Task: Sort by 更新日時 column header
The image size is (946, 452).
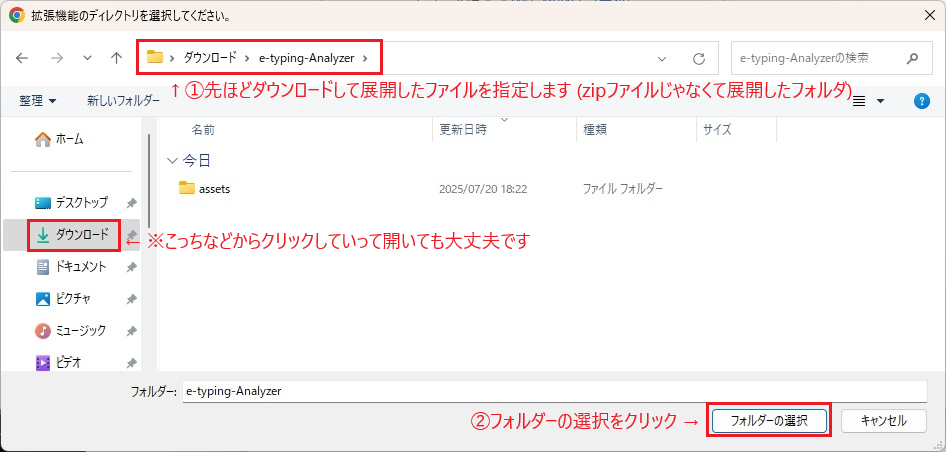Action: coord(462,129)
